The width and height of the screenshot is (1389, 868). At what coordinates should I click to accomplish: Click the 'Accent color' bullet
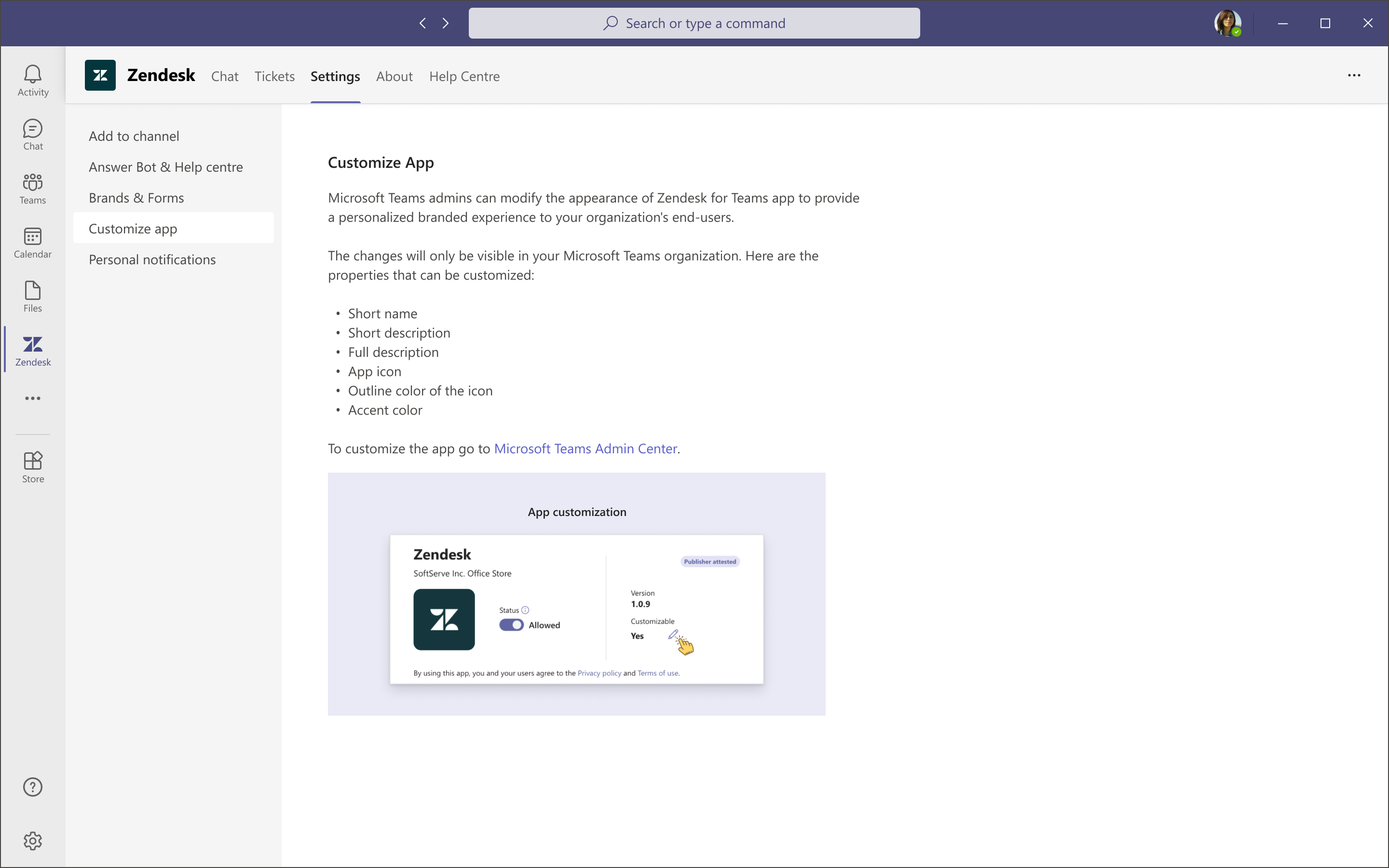point(384,410)
